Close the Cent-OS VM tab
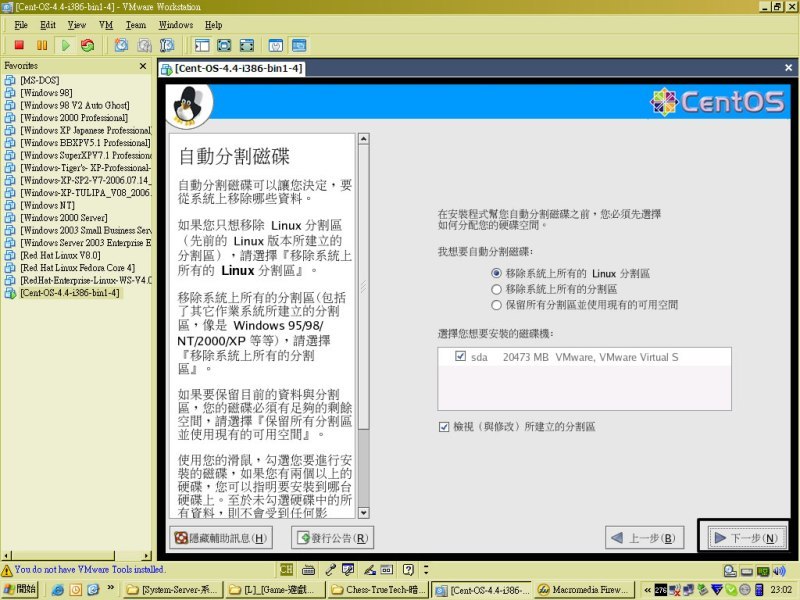Image resolution: width=800 pixels, height=600 pixels. (x=788, y=67)
